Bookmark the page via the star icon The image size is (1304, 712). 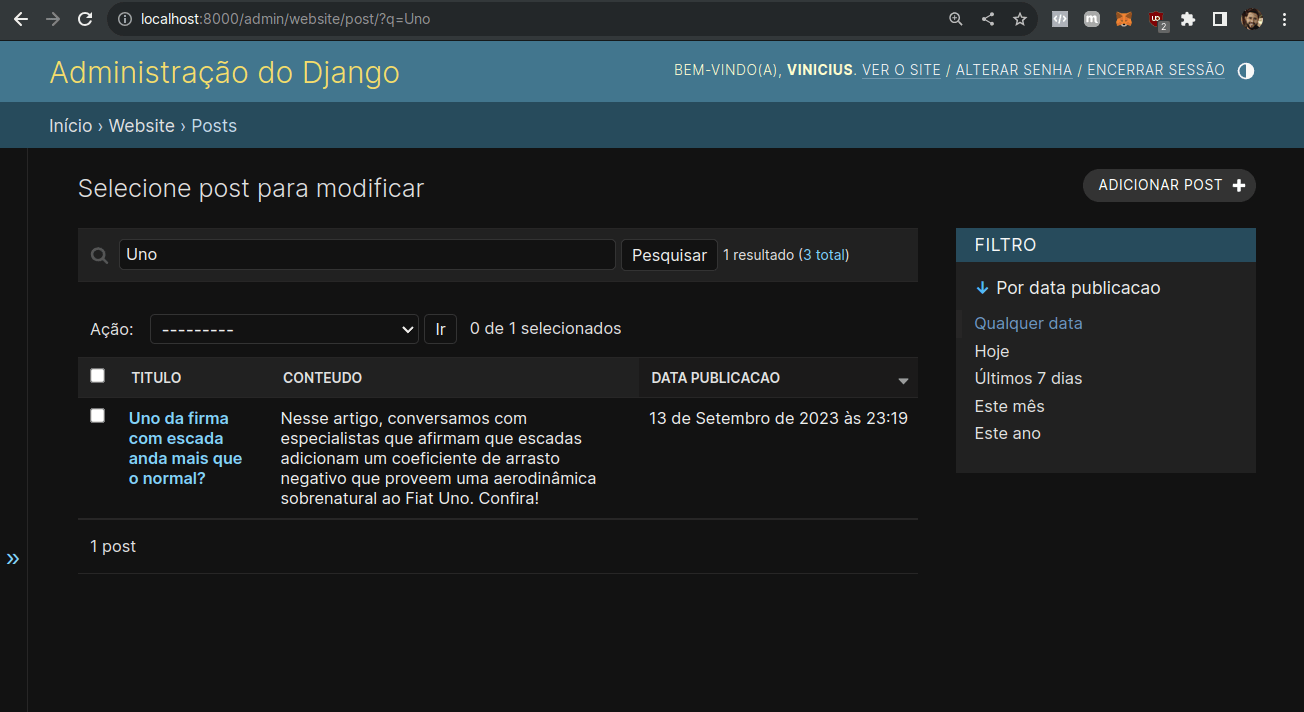pos(1019,19)
